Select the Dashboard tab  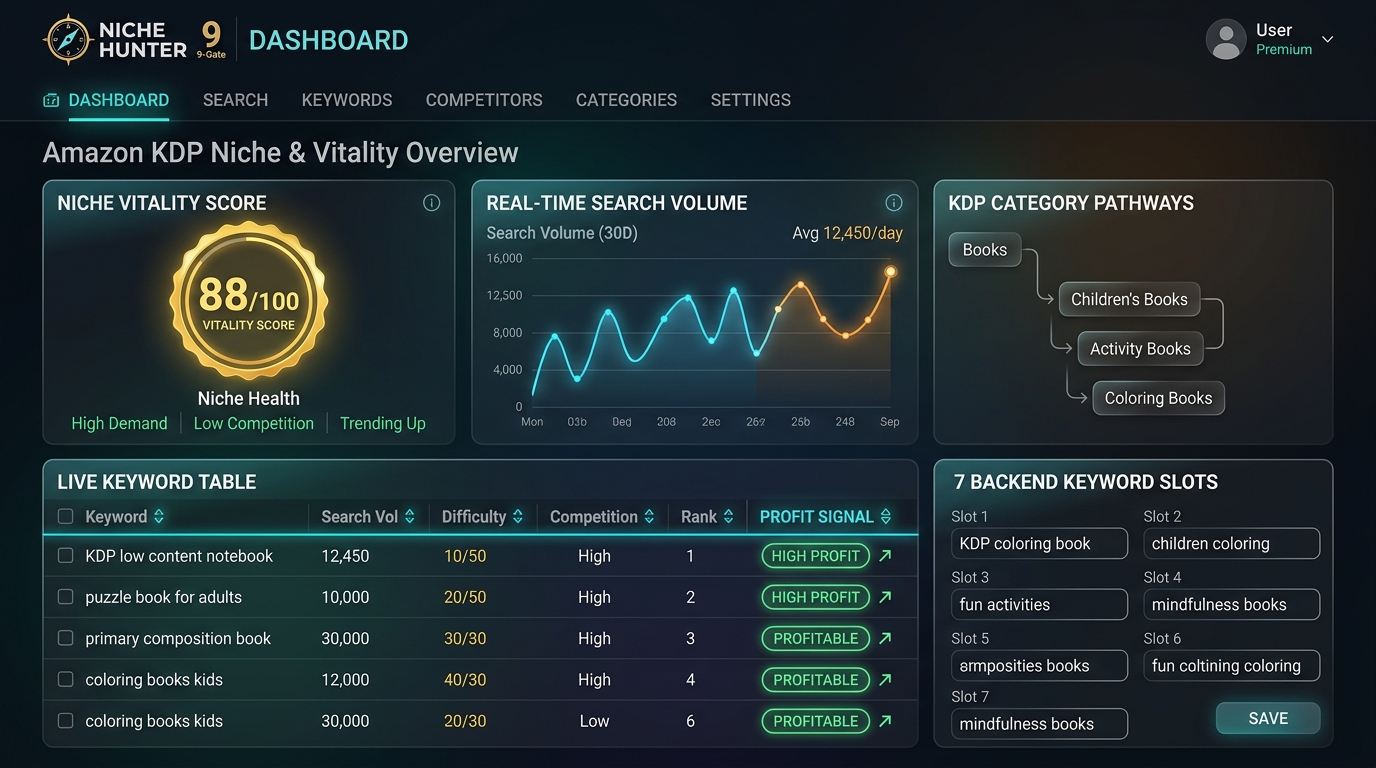[106, 100]
